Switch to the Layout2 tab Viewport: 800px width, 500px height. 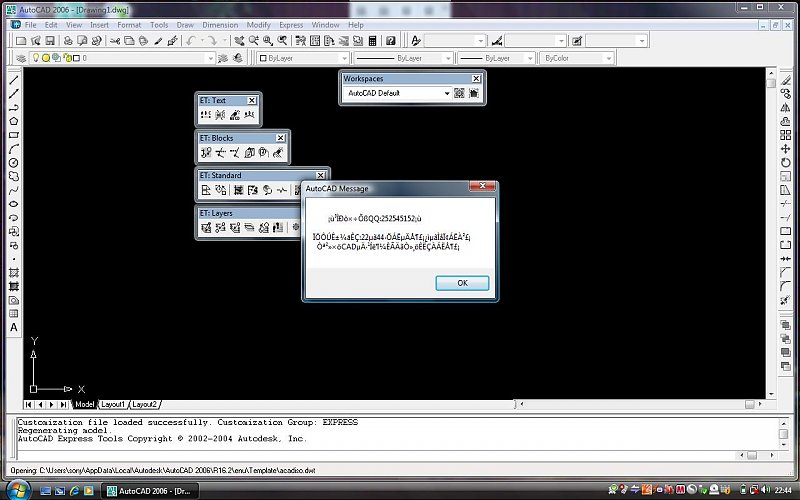(144, 404)
